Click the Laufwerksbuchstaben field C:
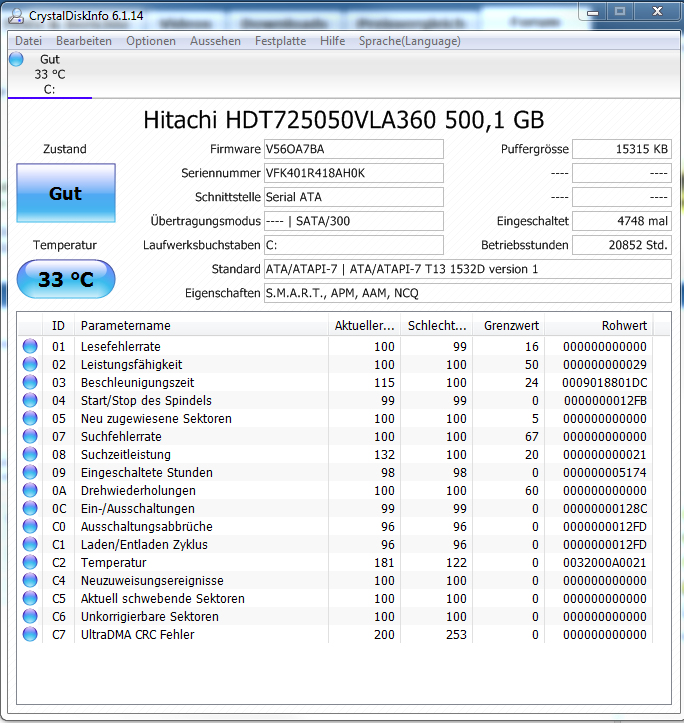The image size is (684, 723). [x=354, y=245]
